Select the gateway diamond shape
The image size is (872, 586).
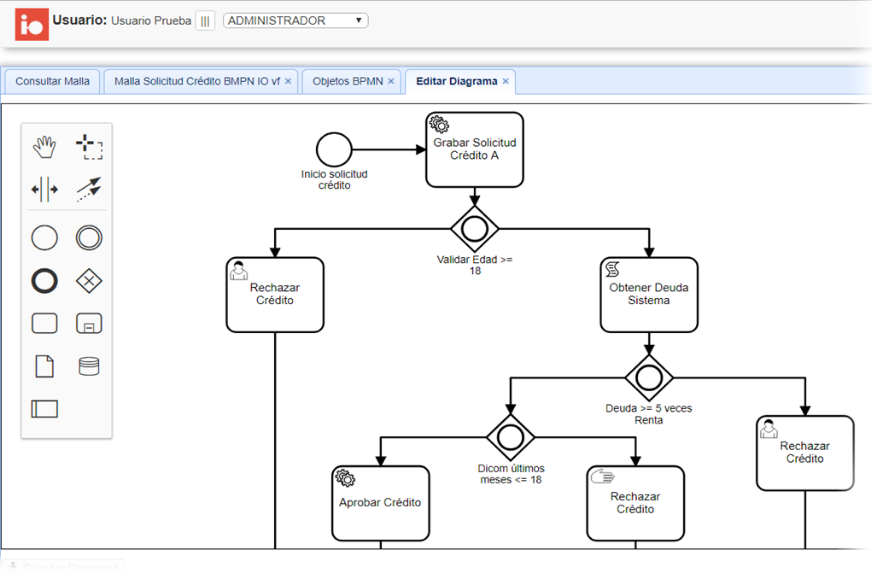point(89,281)
